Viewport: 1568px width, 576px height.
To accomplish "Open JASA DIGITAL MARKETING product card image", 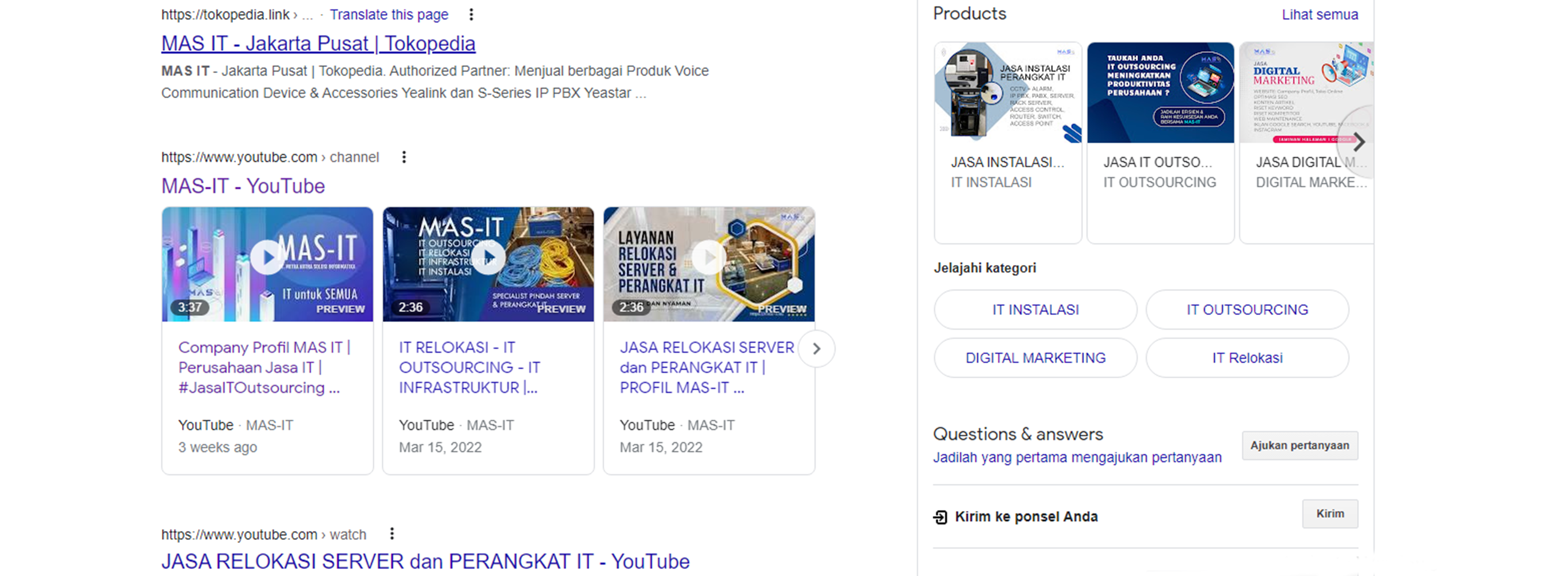I will click(x=1306, y=92).
